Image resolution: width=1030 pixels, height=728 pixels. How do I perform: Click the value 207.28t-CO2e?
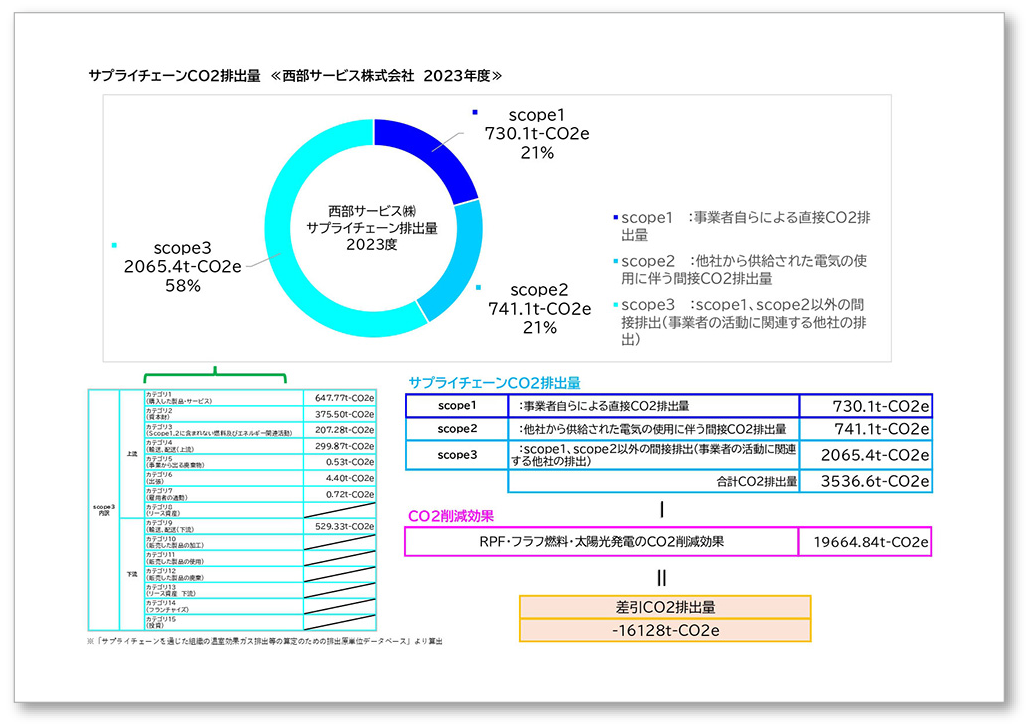pyautogui.click(x=344, y=430)
